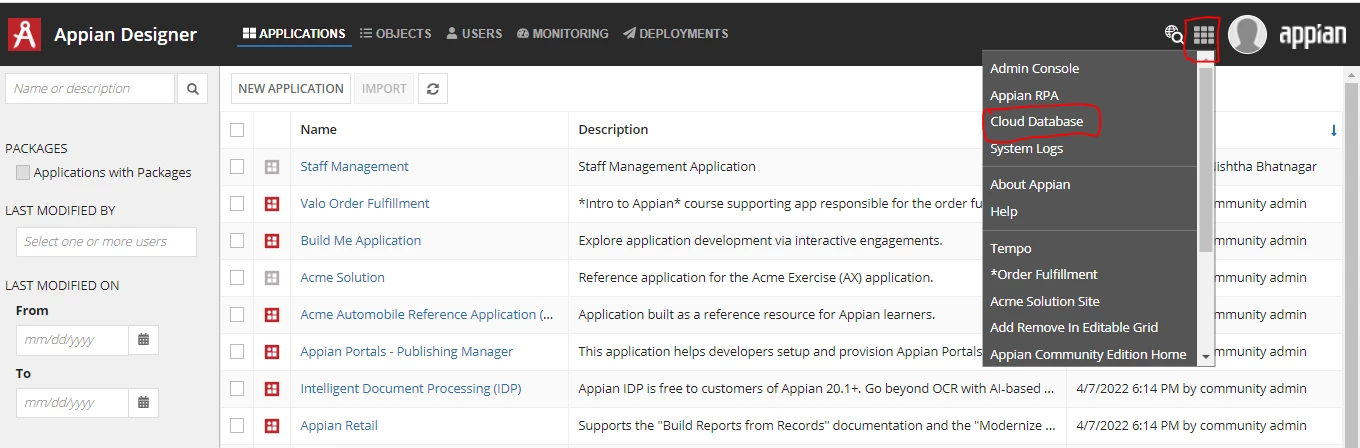Image resolution: width=1360 pixels, height=448 pixels.
Task: Open the user profile avatar
Action: coord(1247,35)
